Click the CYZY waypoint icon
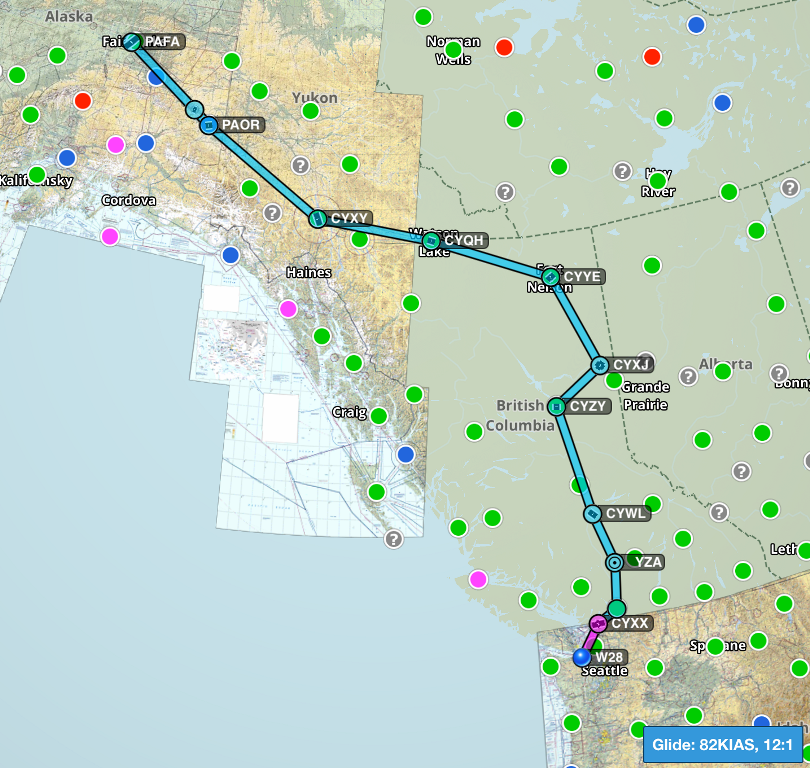This screenshot has width=810, height=768. 556,407
